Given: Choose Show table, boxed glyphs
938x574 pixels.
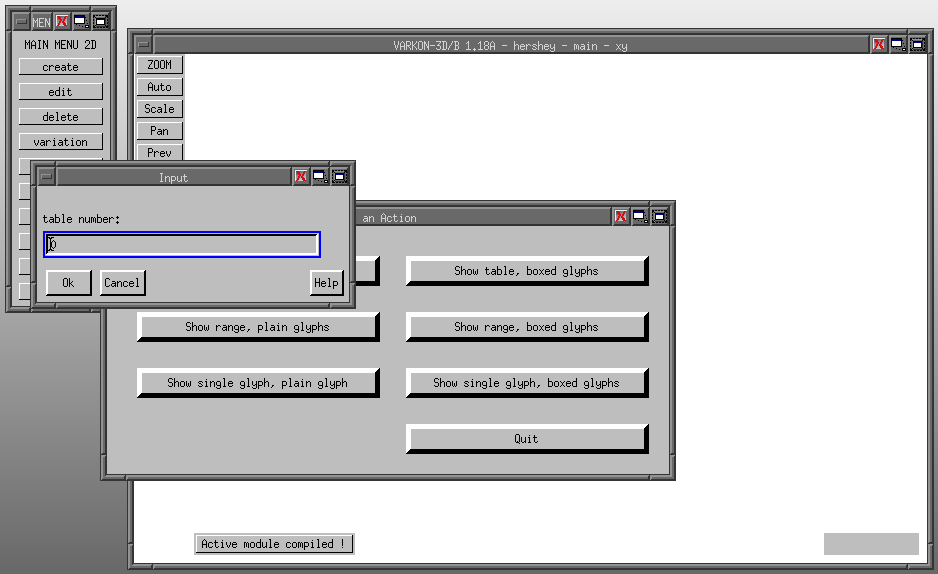Looking at the screenshot, I should pyautogui.click(x=526, y=271).
